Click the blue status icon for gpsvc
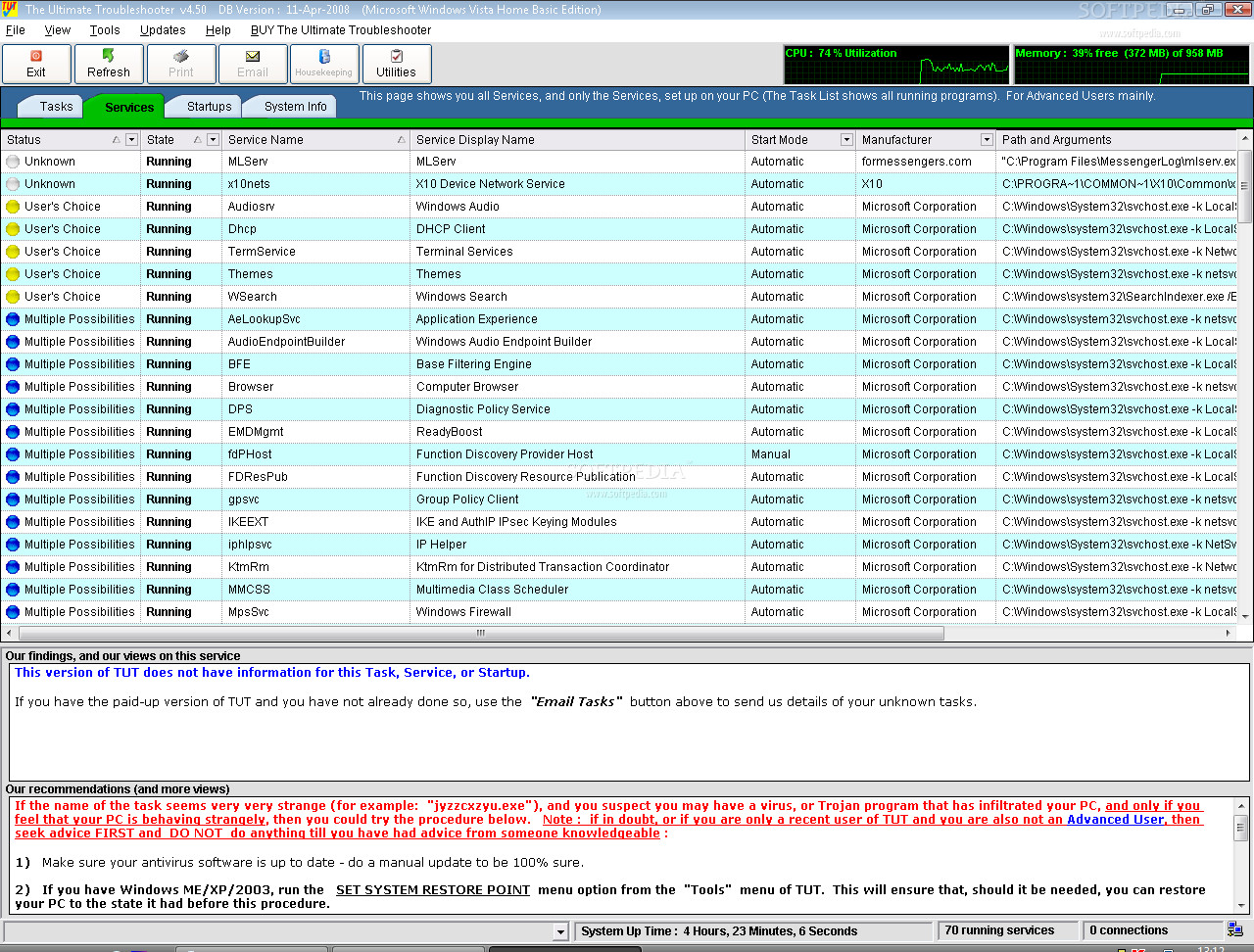The image size is (1254, 952). click(x=13, y=500)
